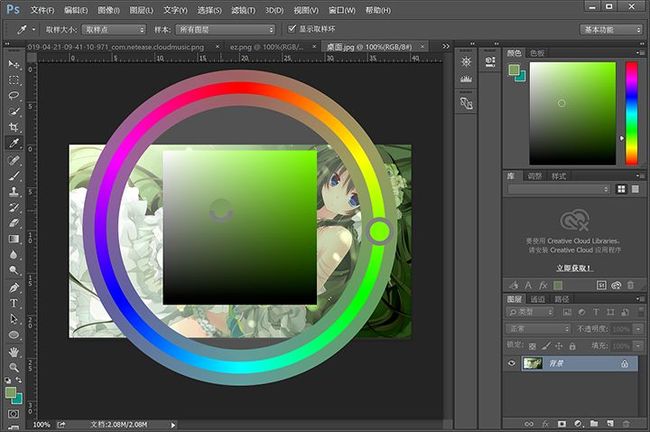Select the Crop tool
The width and height of the screenshot is (650, 432).
click(x=14, y=127)
